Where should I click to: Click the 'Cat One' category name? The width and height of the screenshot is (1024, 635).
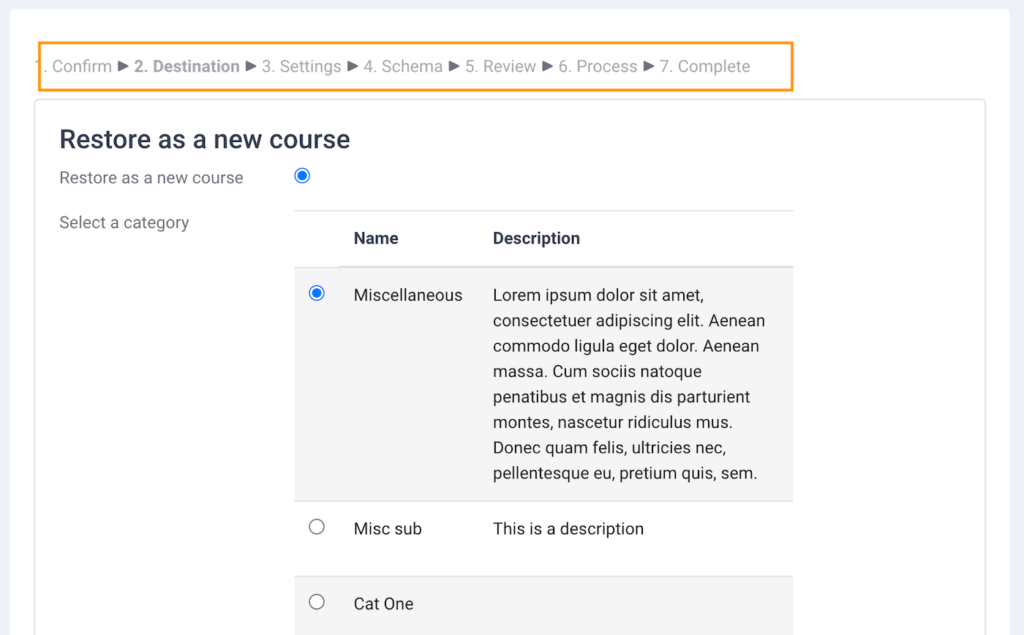coord(383,604)
